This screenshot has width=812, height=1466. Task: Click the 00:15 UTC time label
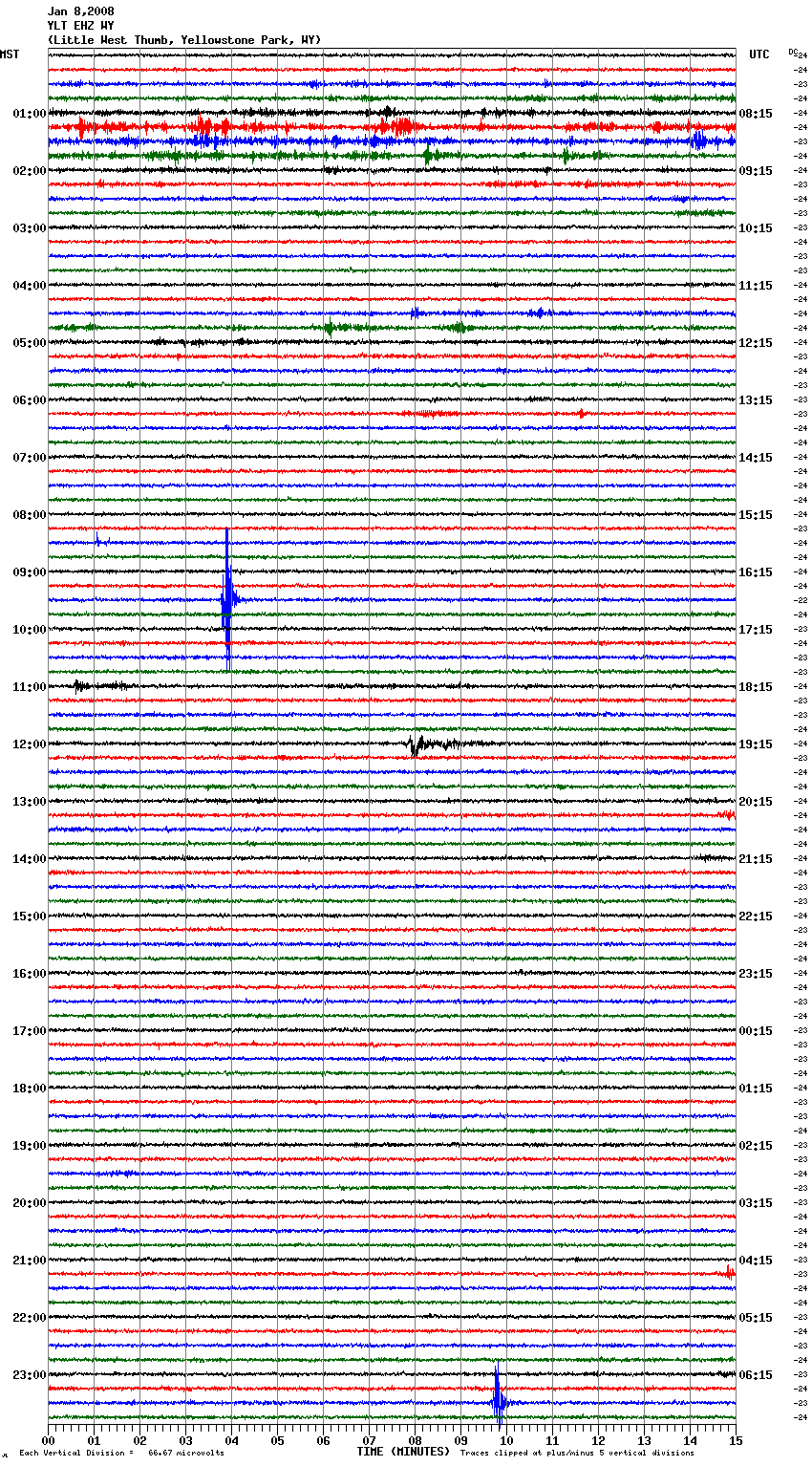tap(756, 1031)
